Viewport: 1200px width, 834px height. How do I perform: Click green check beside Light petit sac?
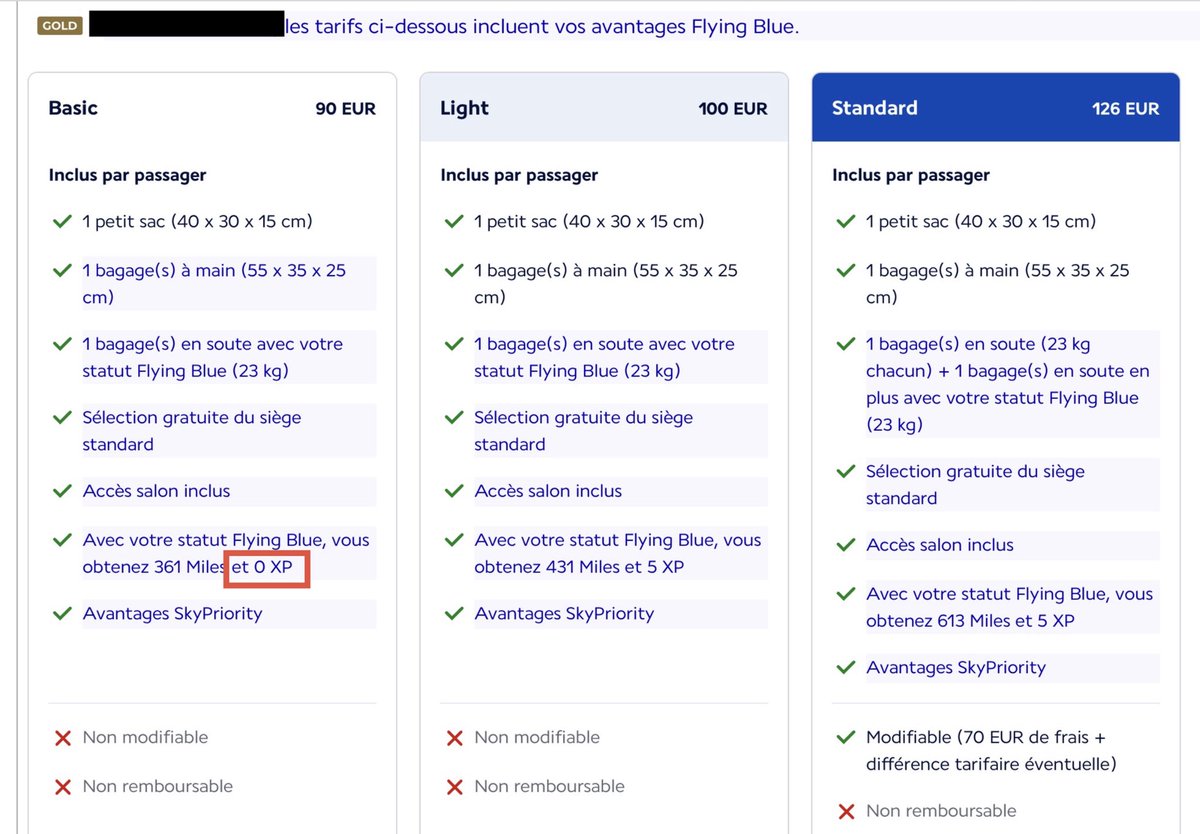coord(454,222)
